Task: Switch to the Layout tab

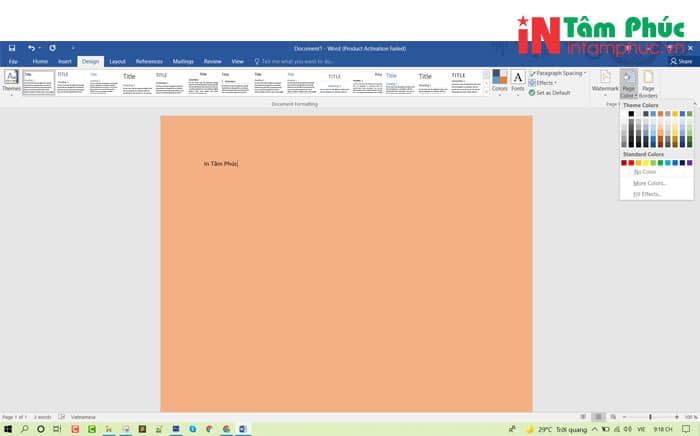Action: point(117,61)
